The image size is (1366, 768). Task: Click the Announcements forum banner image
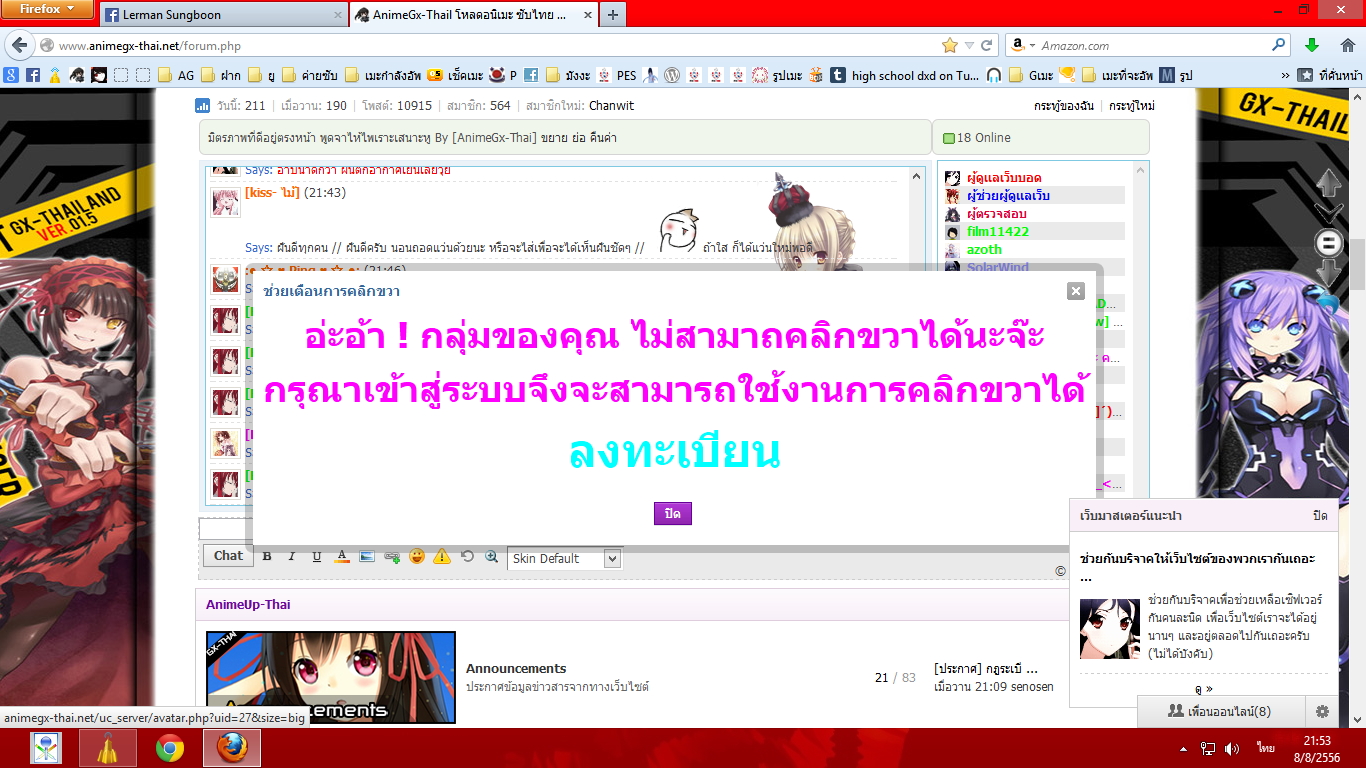point(331,677)
